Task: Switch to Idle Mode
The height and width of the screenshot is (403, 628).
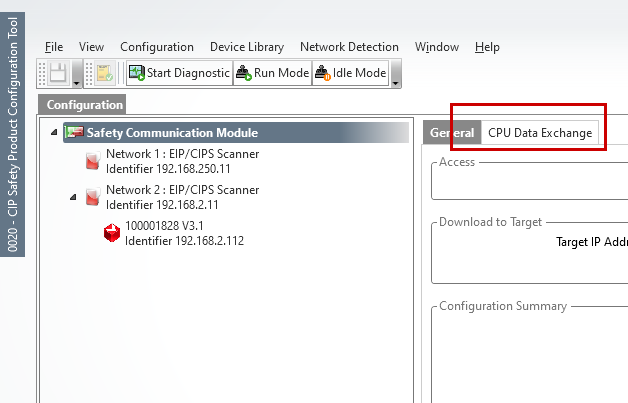Action: [350, 73]
